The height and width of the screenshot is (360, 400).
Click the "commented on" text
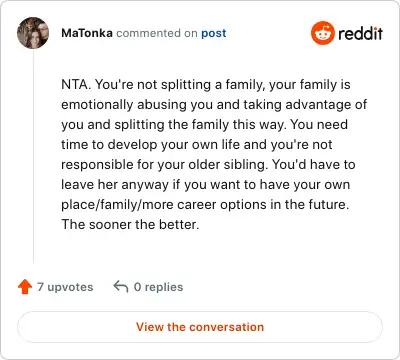[157, 33]
